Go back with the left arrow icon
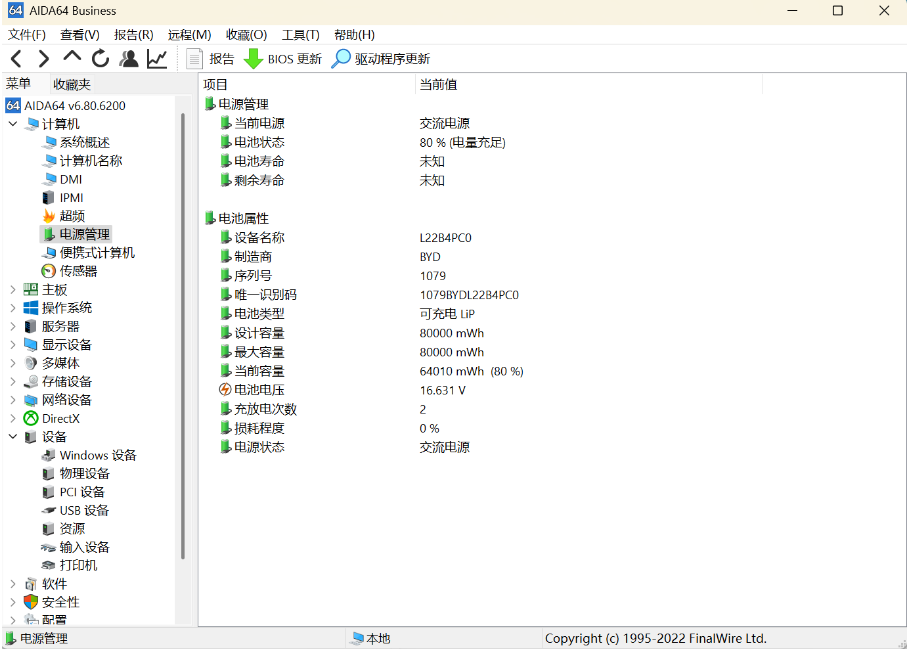The height and width of the screenshot is (649, 914). click(x=16, y=59)
